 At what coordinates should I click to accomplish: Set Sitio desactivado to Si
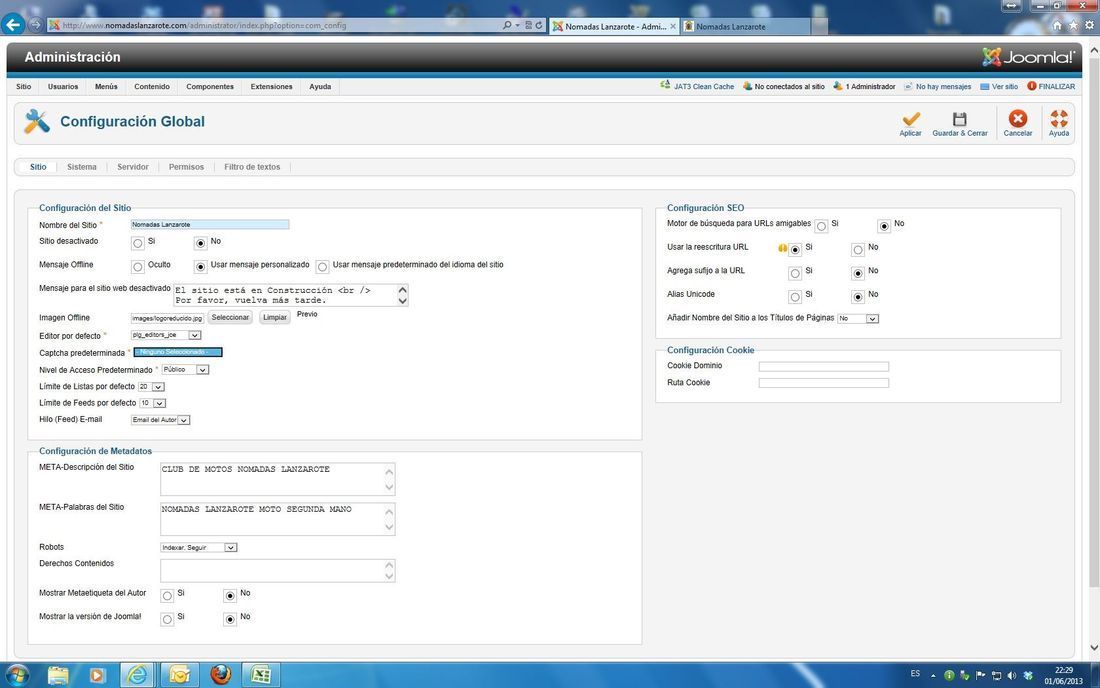pyautogui.click(x=138, y=243)
